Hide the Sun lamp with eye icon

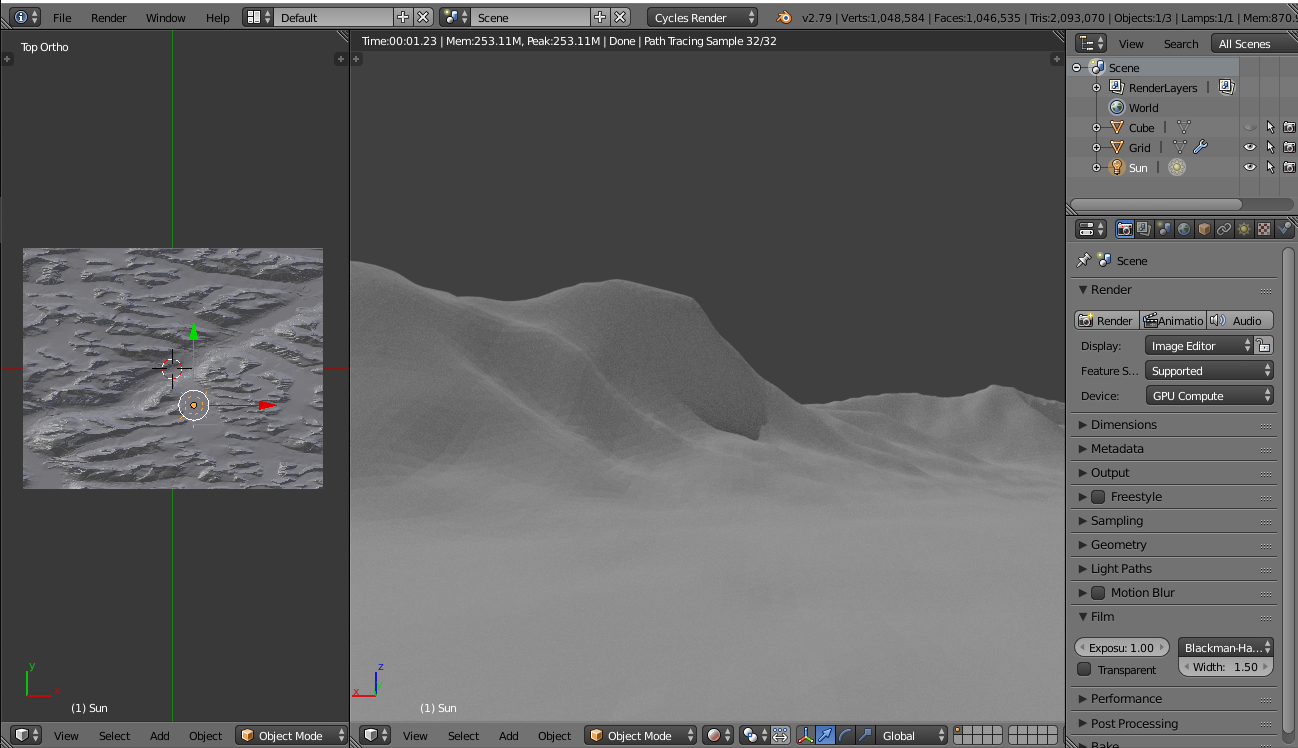click(1250, 167)
